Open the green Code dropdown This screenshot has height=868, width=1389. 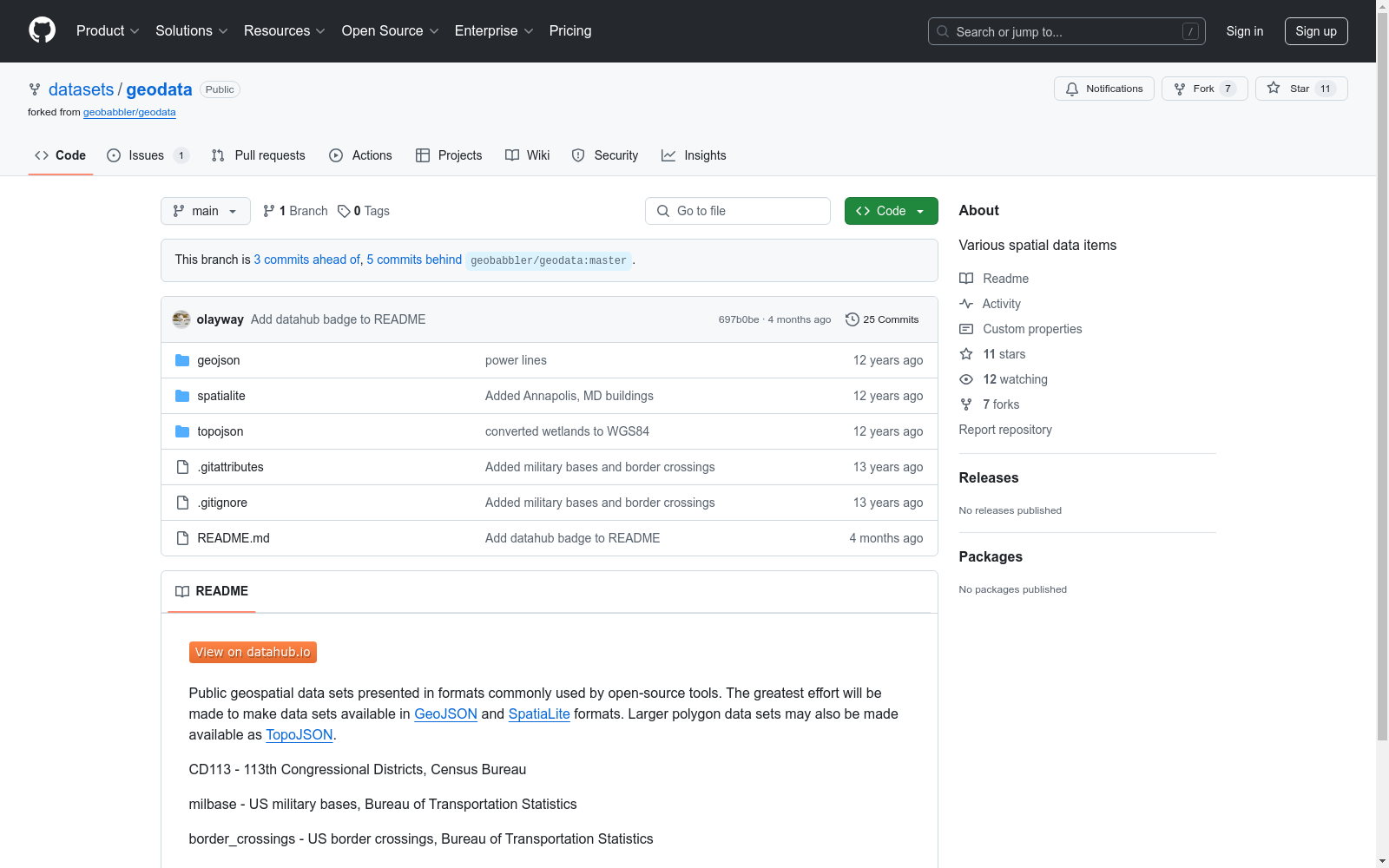[892, 211]
